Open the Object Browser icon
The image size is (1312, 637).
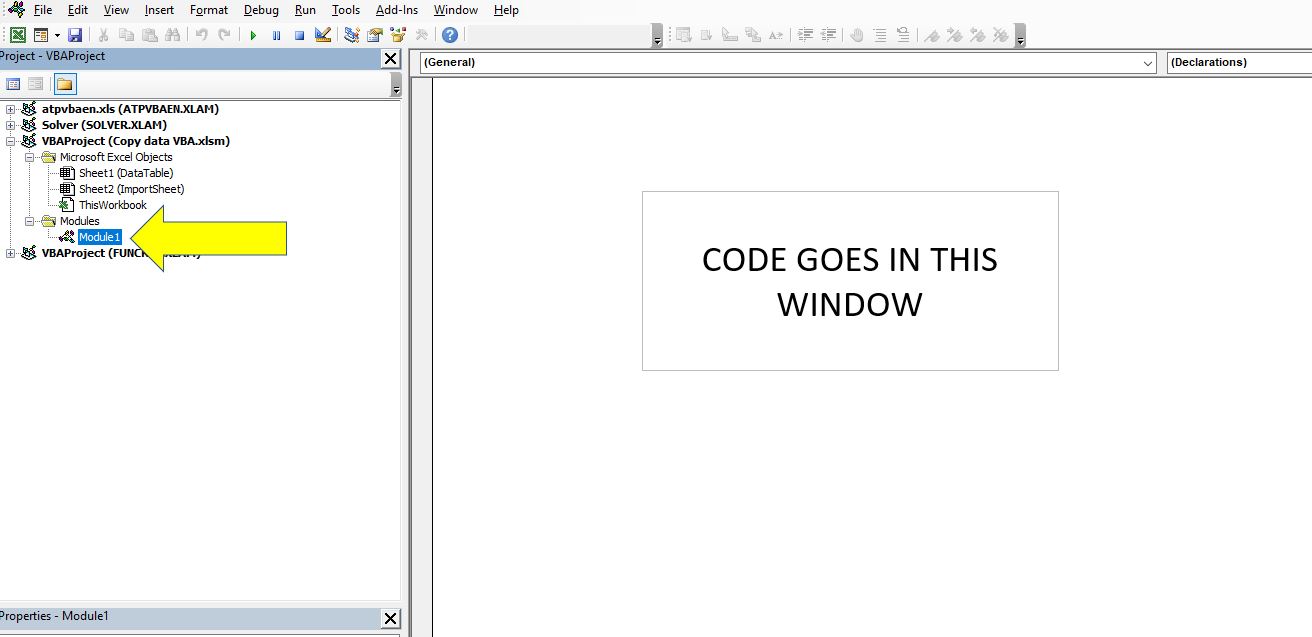[x=396, y=34]
